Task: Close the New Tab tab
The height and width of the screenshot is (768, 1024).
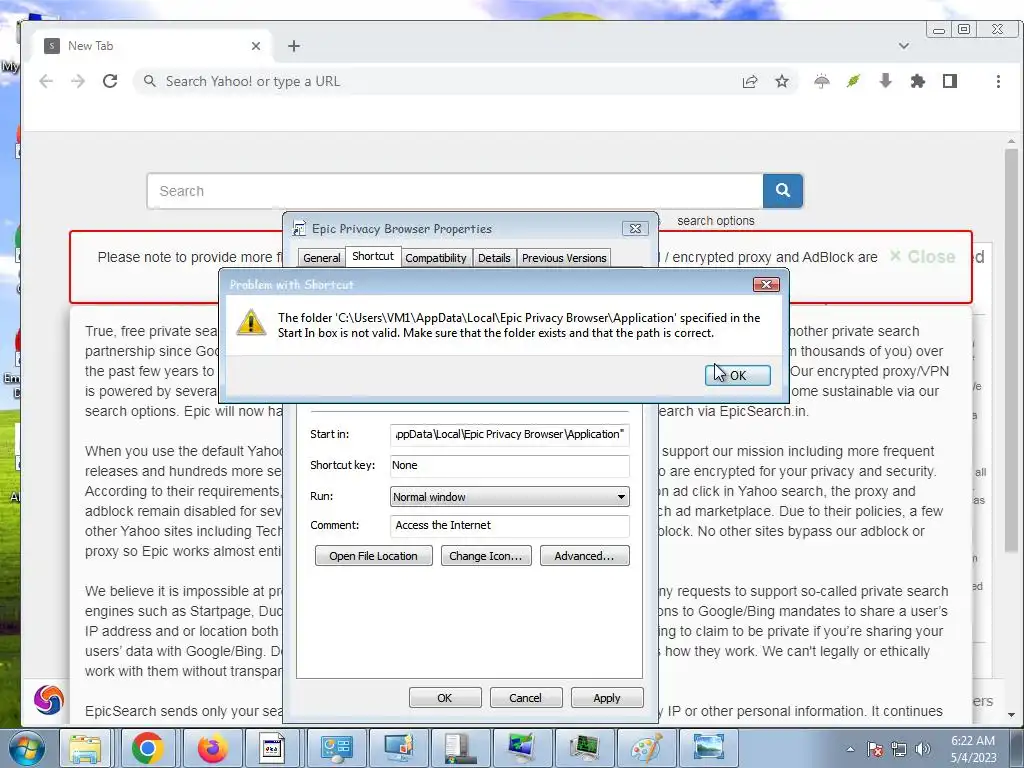Action: [256, 46]
